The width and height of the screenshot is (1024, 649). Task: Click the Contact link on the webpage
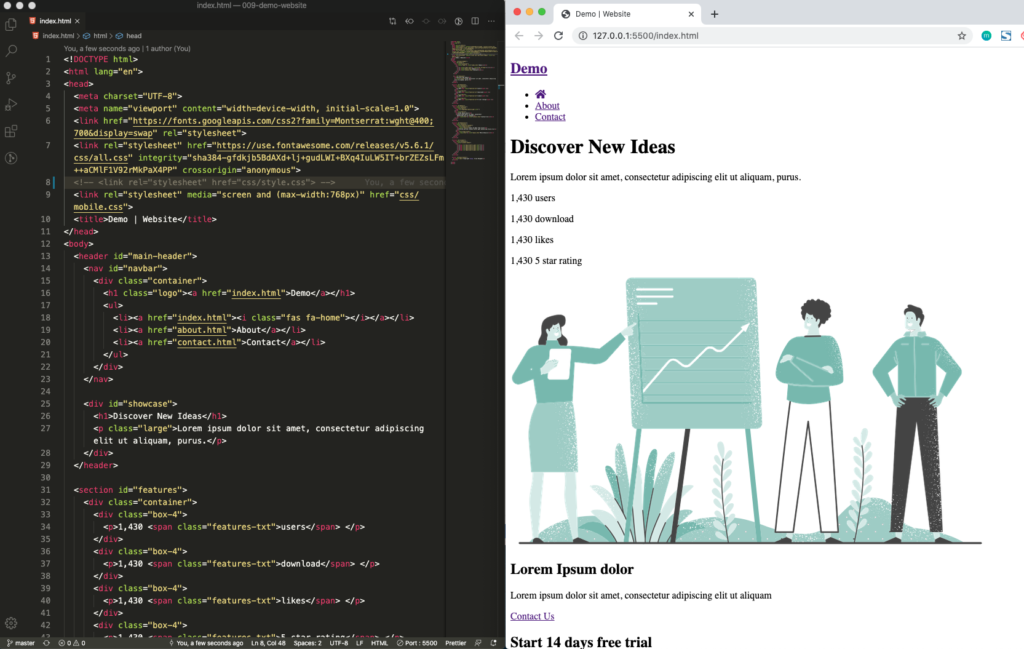[x=550, y=117]
